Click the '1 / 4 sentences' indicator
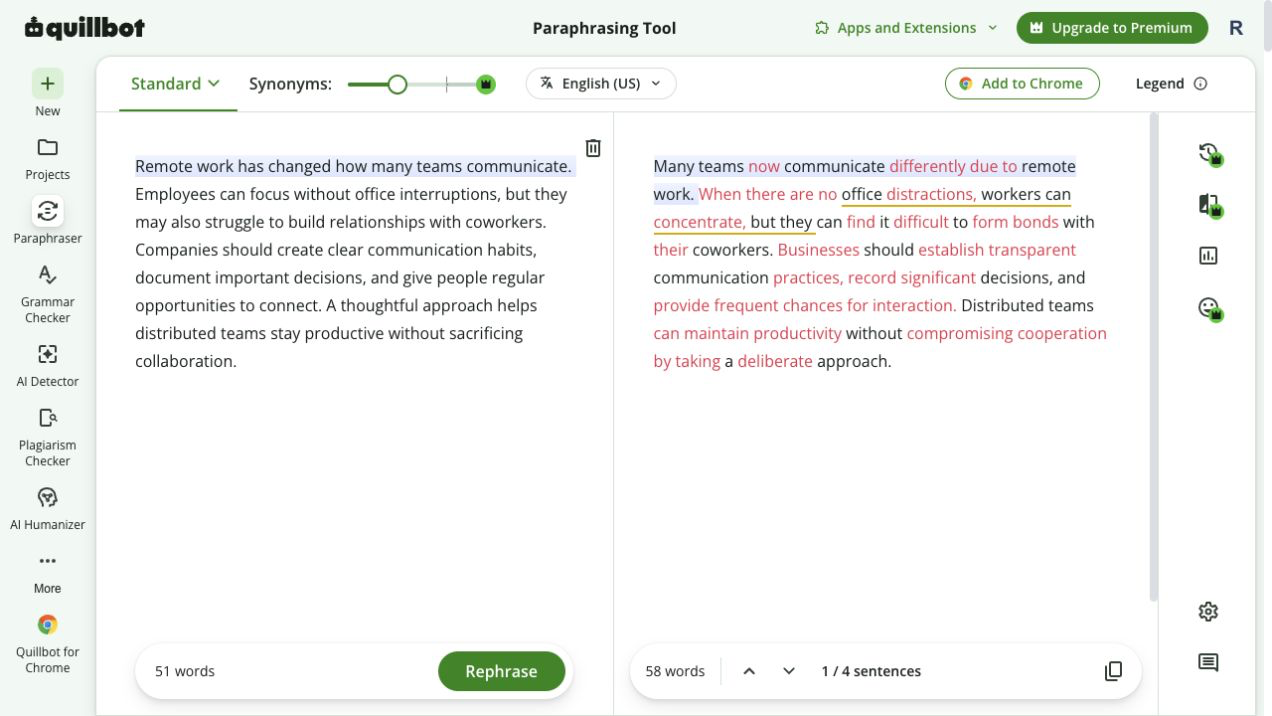The height and width of the screenshot is (716, 1272). coord(871,671)
